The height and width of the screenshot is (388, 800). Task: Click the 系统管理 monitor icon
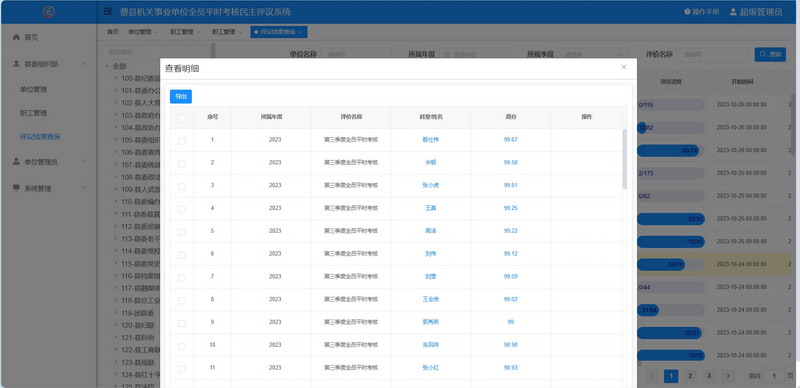pyautogui.click(x=16, y=188)
